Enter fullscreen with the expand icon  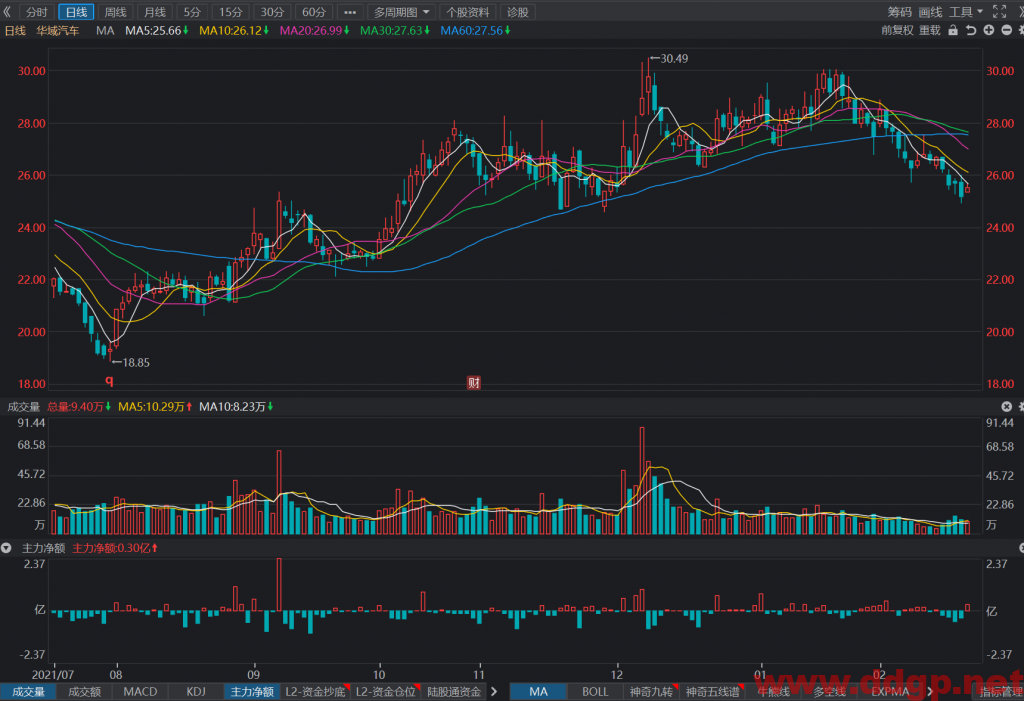click(999, 12)
